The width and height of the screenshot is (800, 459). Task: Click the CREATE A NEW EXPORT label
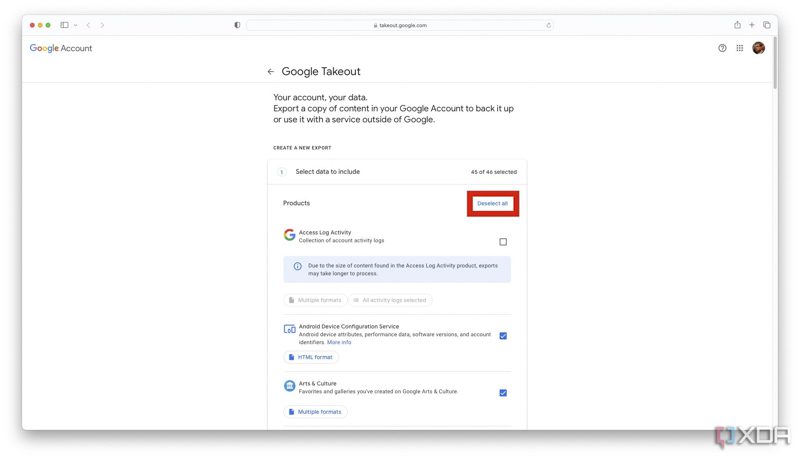click(x=302, y=148)
